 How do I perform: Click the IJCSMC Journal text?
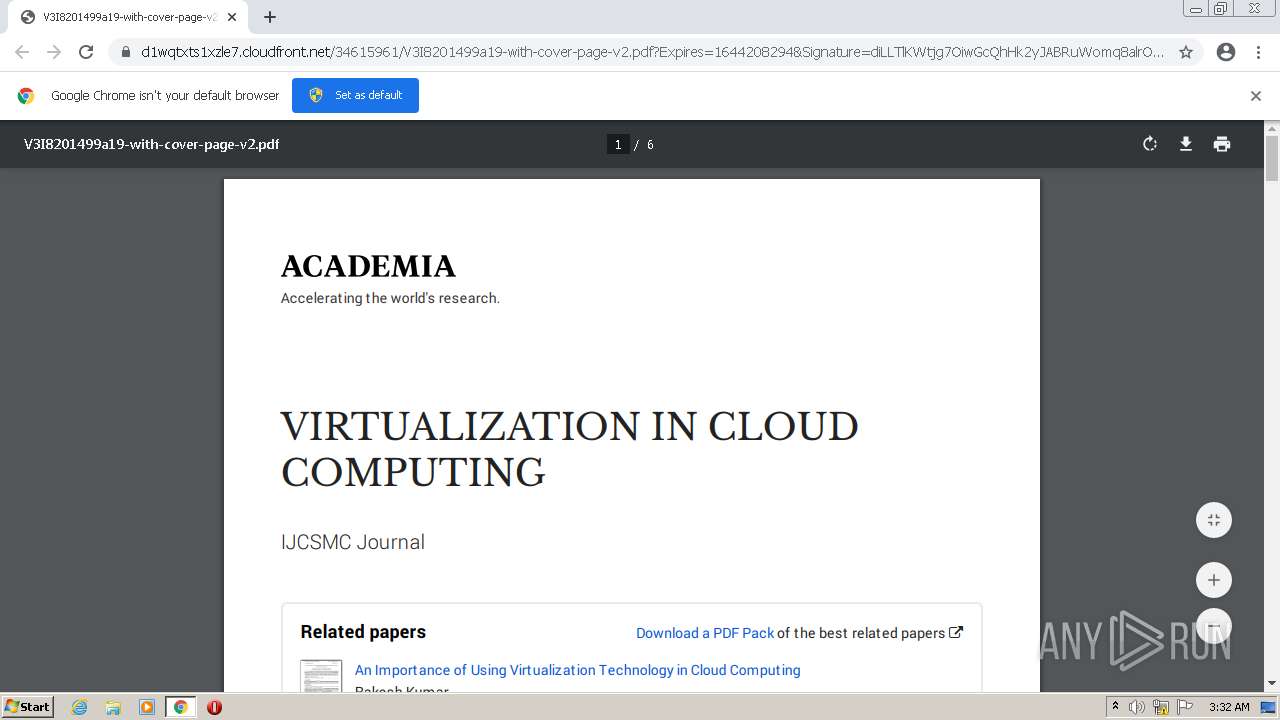(353, 542)
